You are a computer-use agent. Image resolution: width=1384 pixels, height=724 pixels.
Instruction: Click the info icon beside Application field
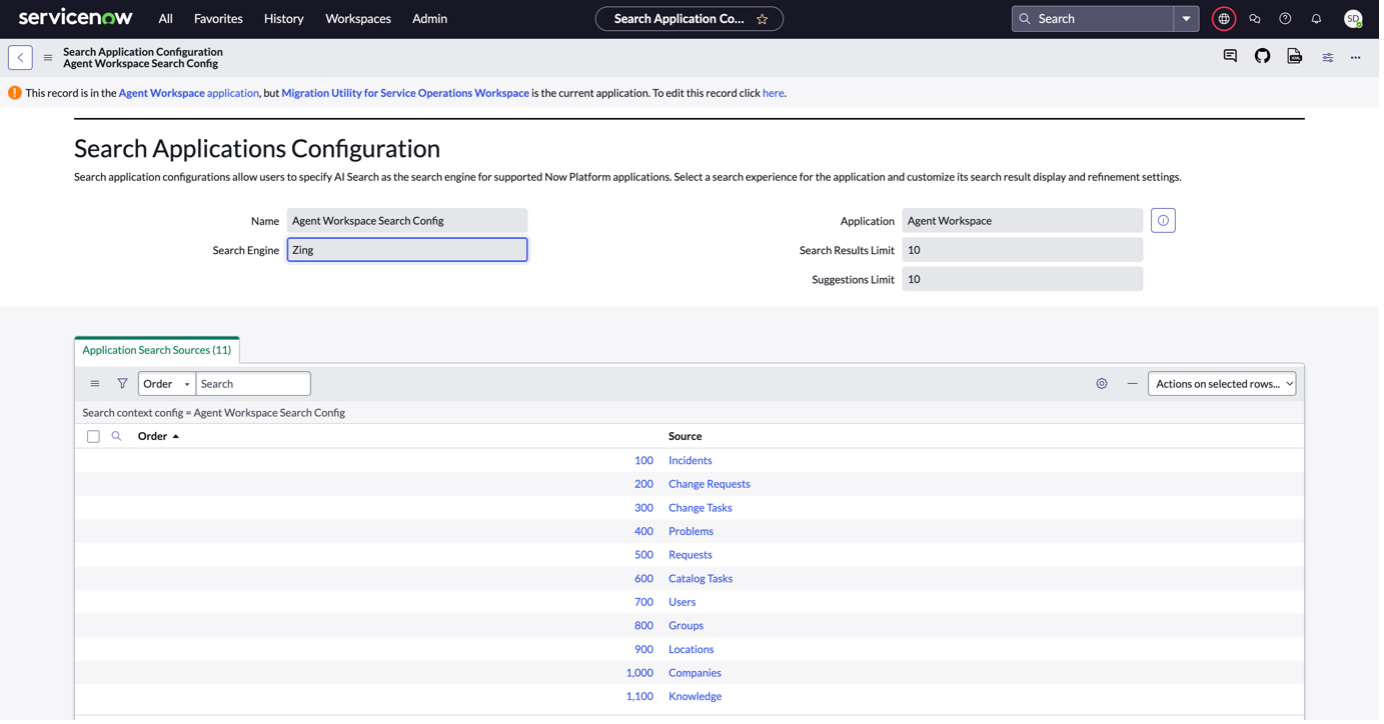[x=1167, y=221]
